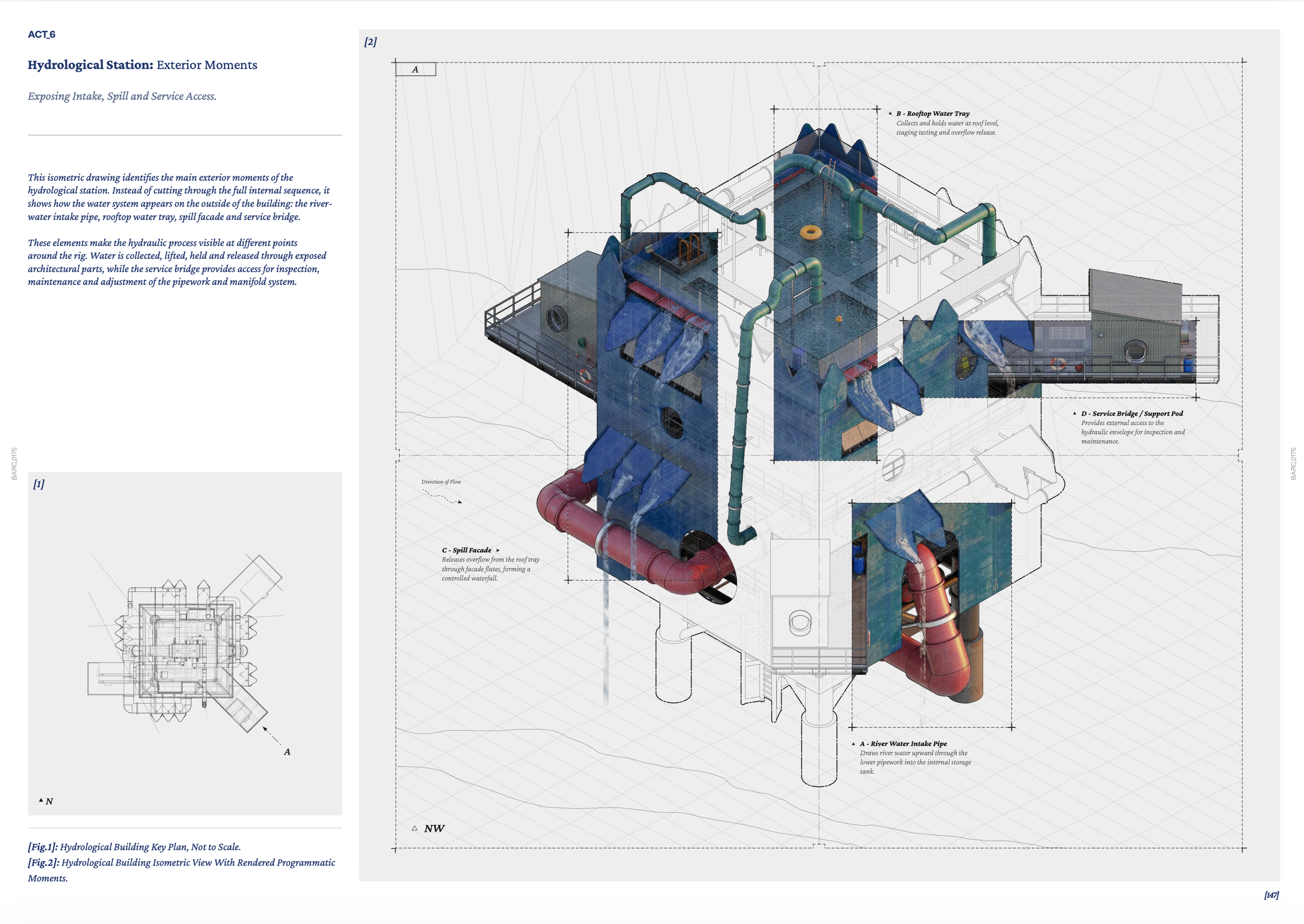Click the paragraph starting "These elements make the hydraulic"
The image size is (1304, 924).
point(177,262)
